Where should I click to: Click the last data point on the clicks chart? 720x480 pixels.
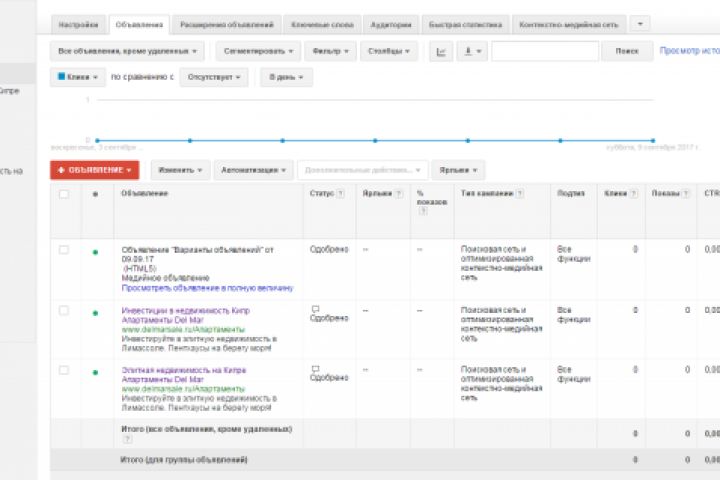pyautogui.click(x=653, y=141)
